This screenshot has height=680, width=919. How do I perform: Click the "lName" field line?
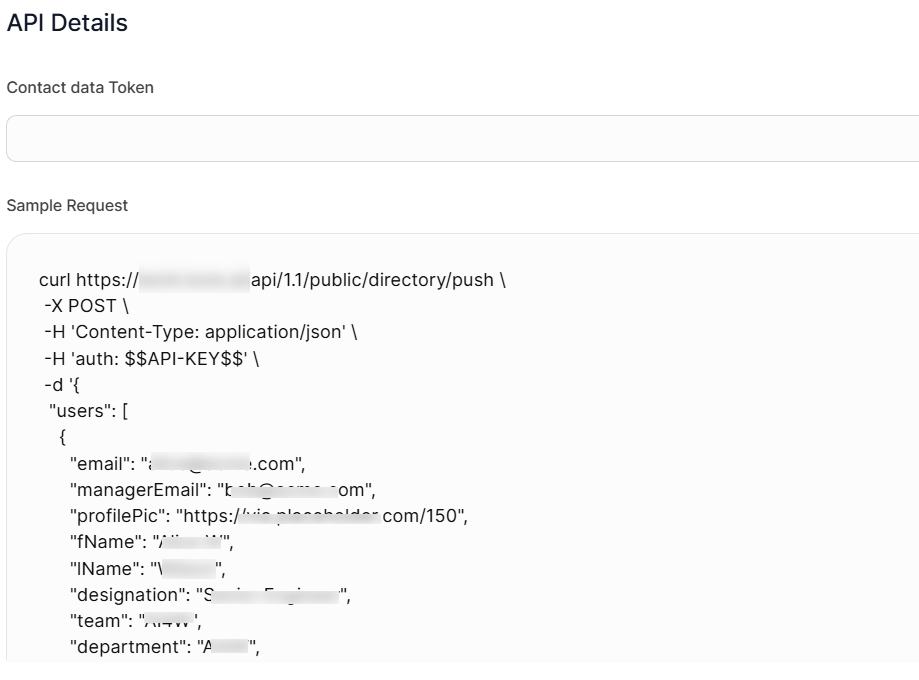148,569
